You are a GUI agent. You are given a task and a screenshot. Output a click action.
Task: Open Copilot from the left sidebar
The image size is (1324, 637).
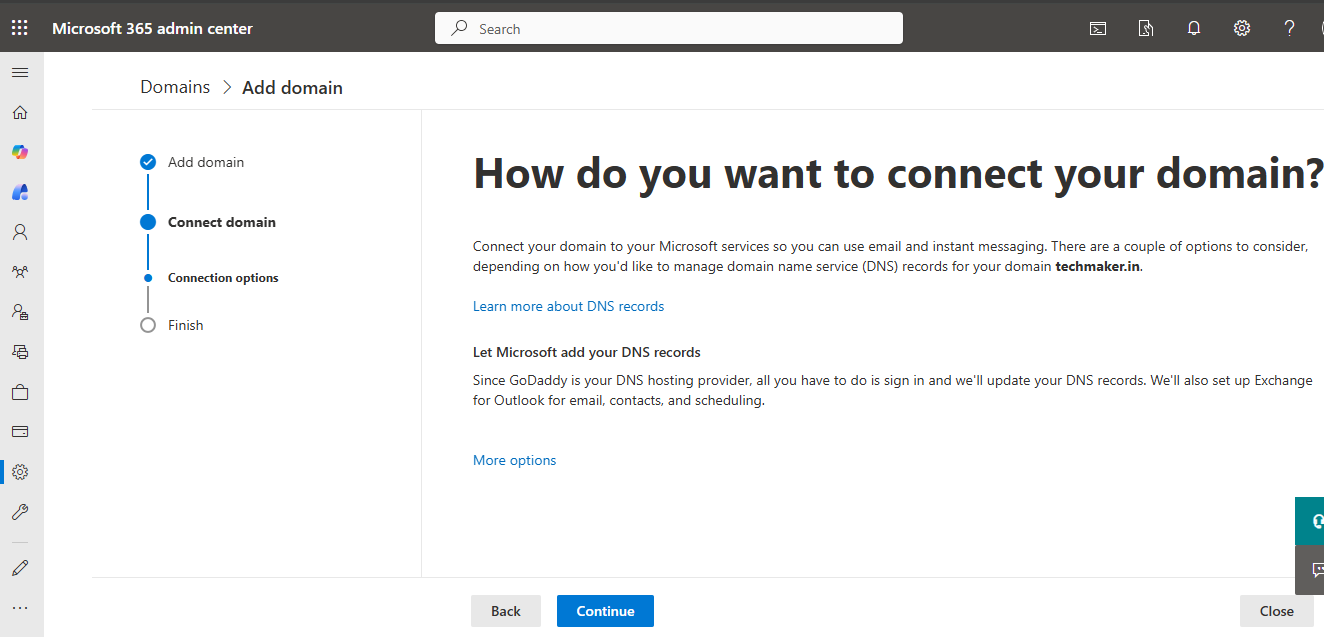point(20,152)
